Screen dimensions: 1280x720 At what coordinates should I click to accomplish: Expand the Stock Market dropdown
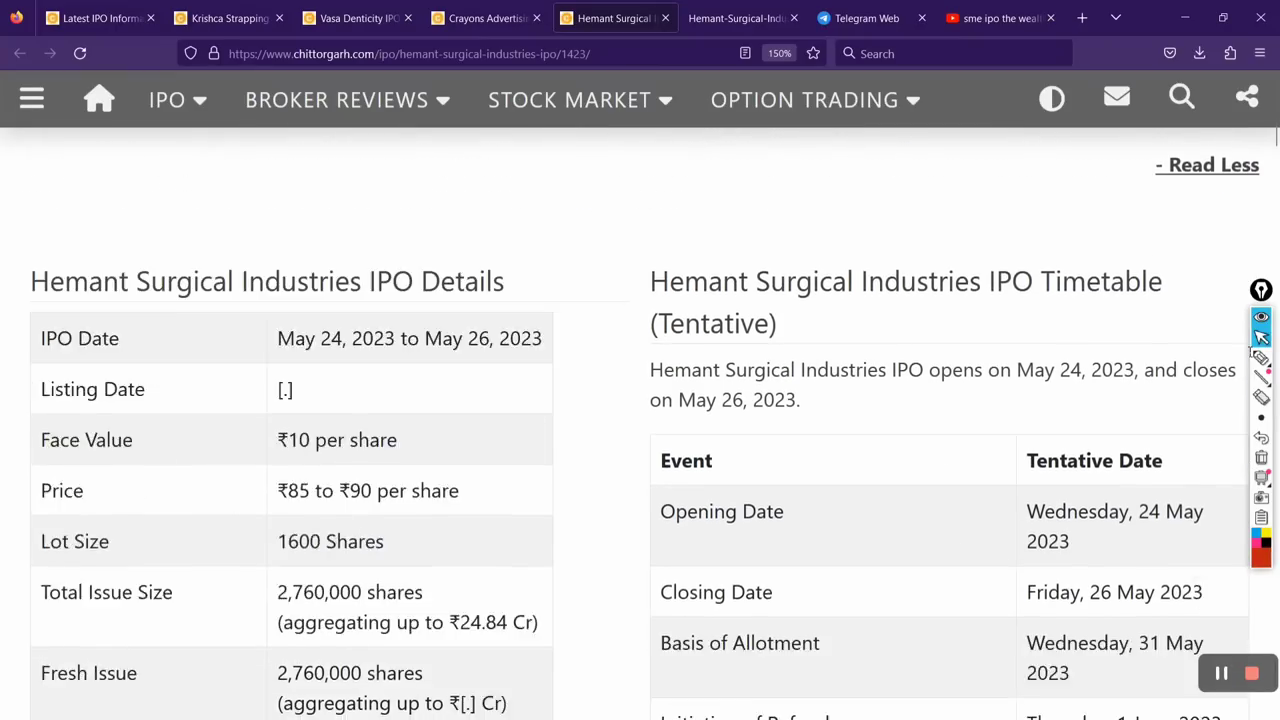pos(580,99)
